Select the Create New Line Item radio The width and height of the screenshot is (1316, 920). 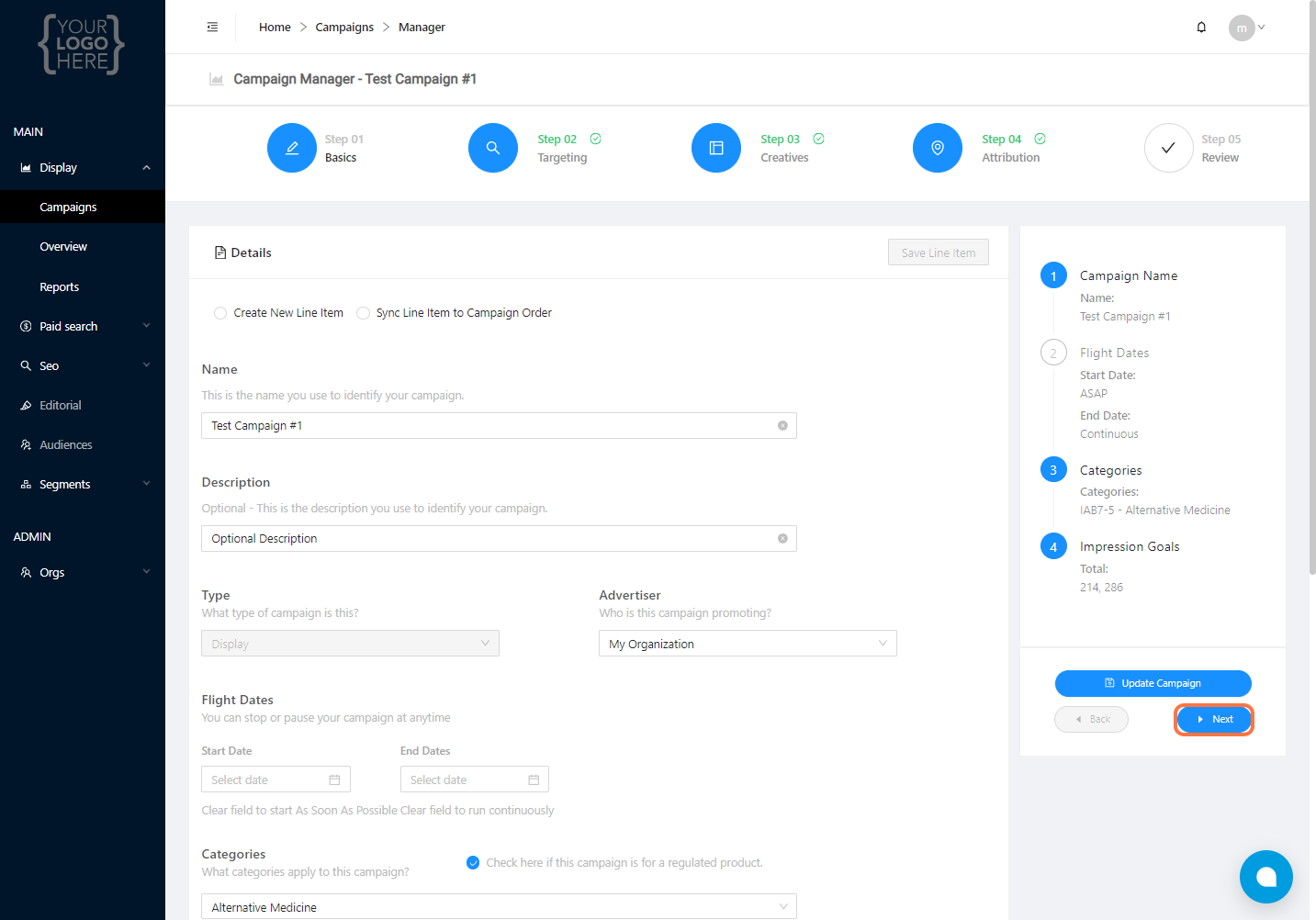tap(220, 313)
